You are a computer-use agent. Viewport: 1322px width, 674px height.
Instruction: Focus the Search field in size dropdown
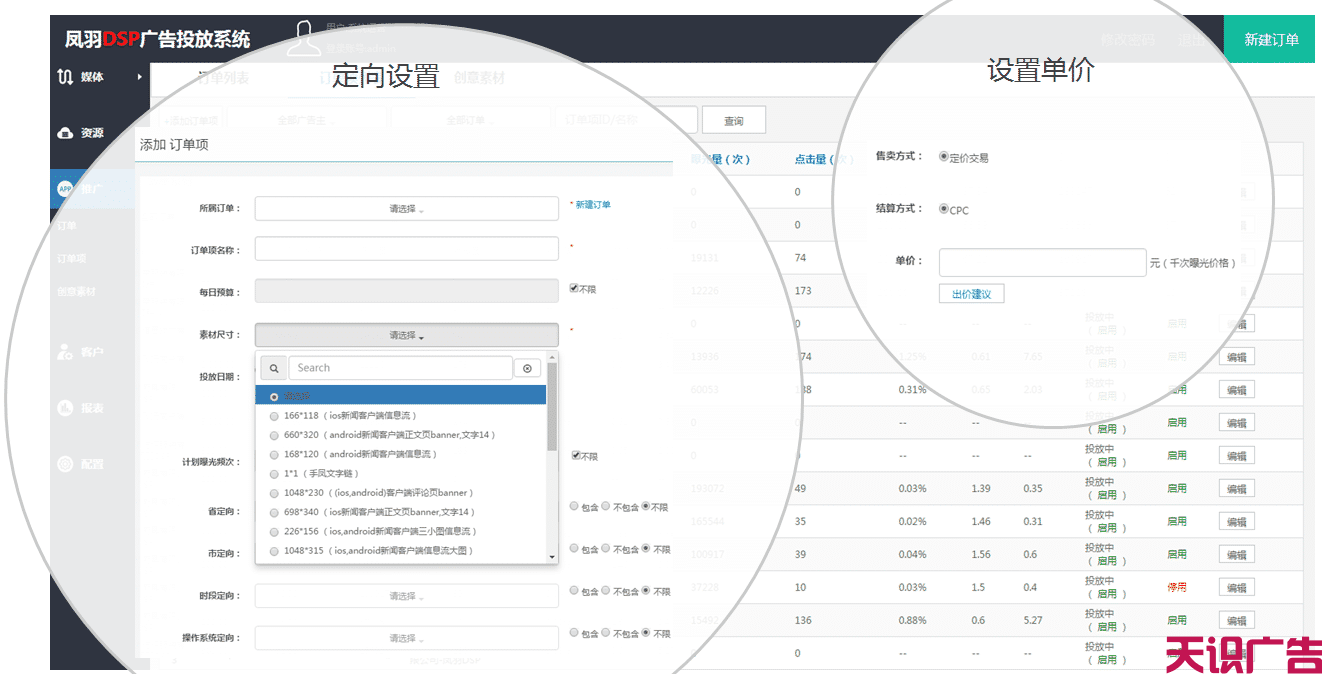pos(402,368)
